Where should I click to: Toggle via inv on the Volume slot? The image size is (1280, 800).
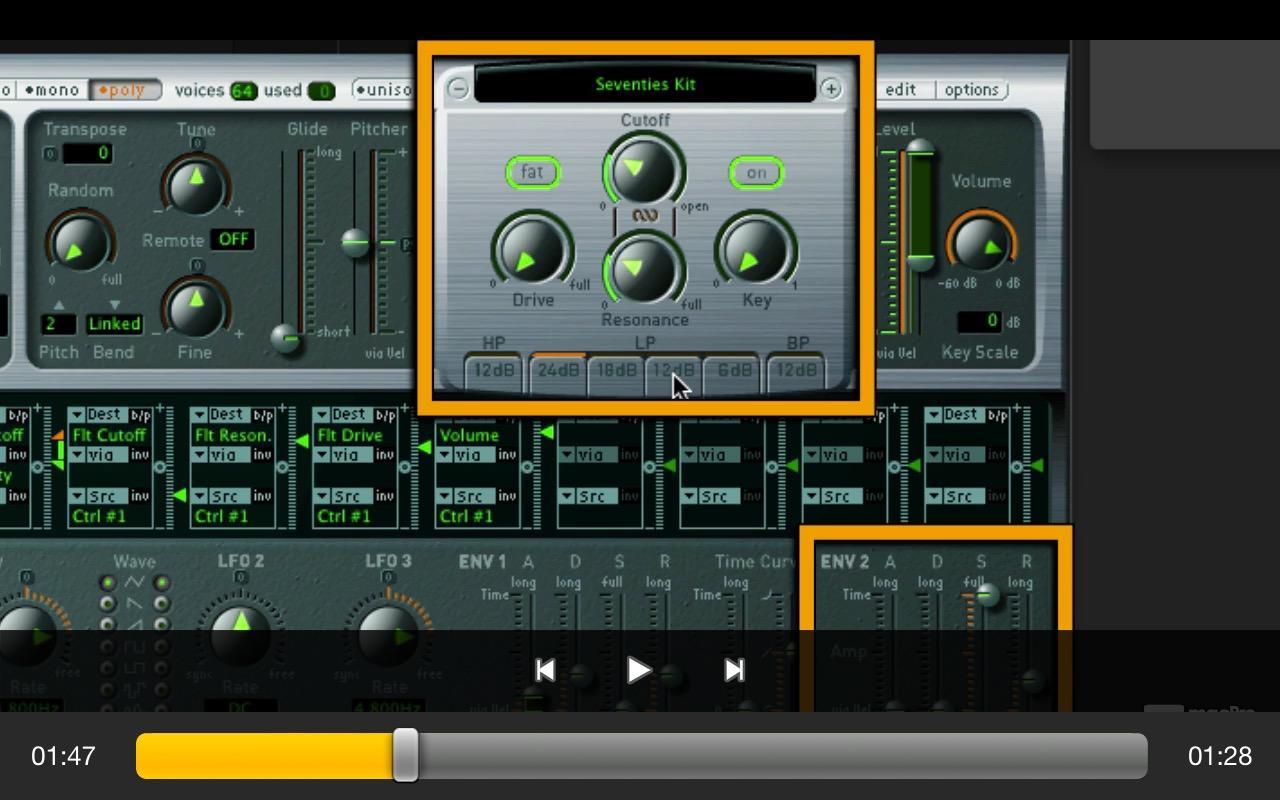[507, 455]
